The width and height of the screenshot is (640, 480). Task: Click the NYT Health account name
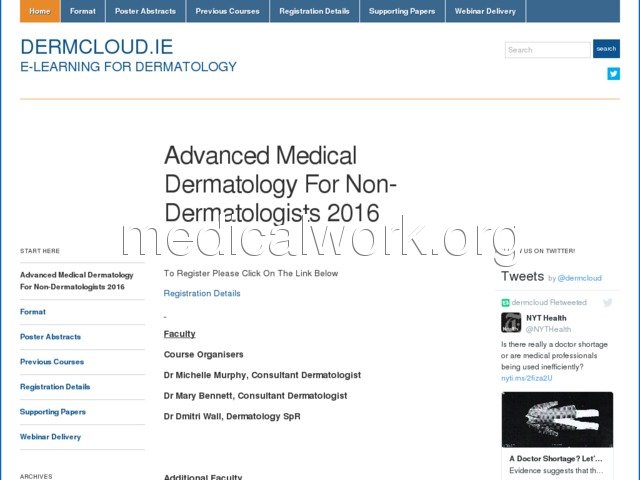click(x=546, y=318)
